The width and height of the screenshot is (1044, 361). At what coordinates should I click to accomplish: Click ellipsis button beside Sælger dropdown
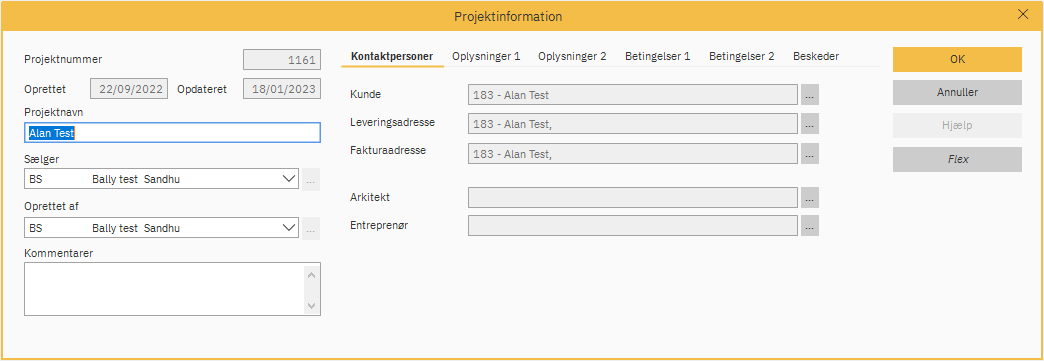311,179
